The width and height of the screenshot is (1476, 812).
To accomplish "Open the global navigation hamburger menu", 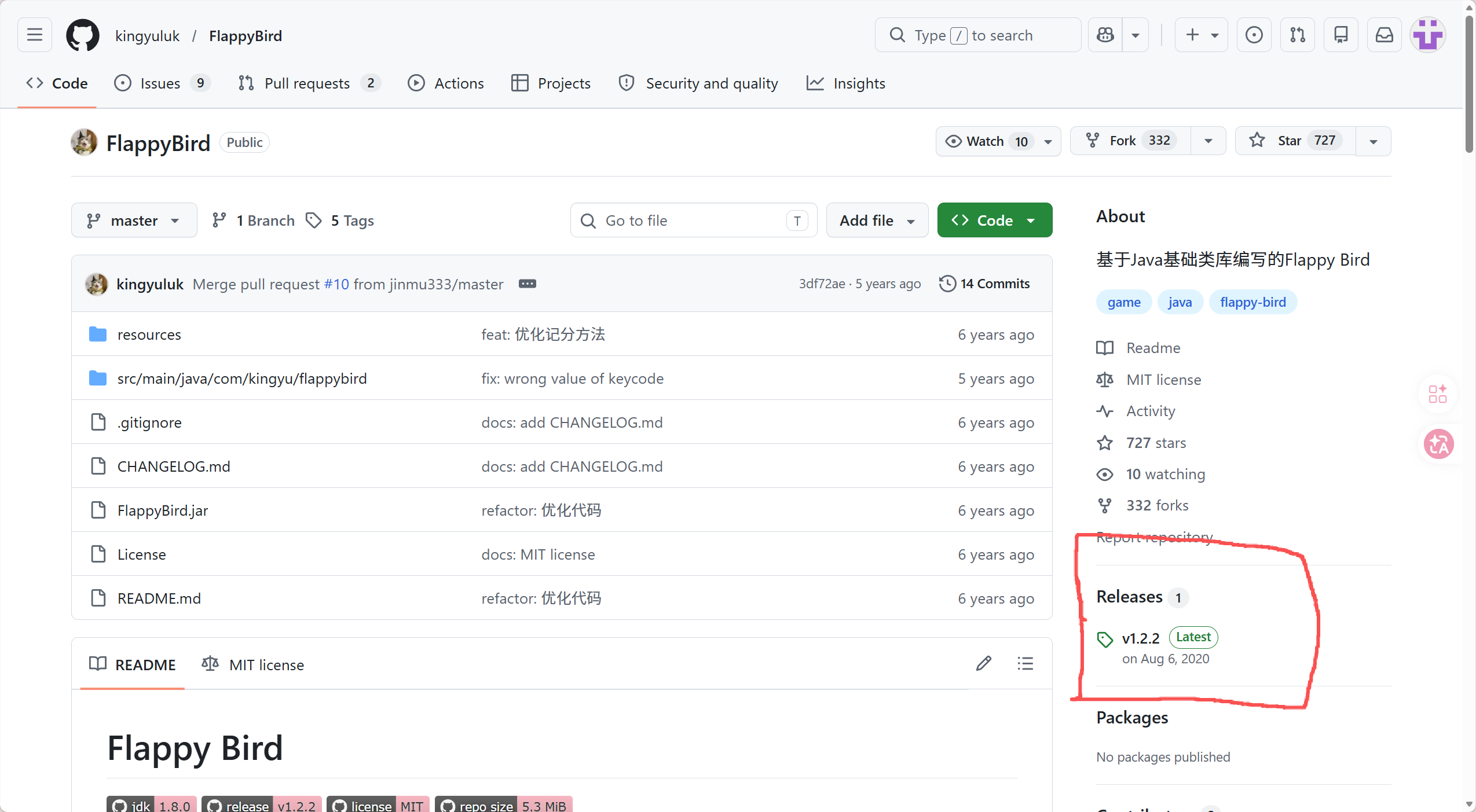I will tap(35, 35).
